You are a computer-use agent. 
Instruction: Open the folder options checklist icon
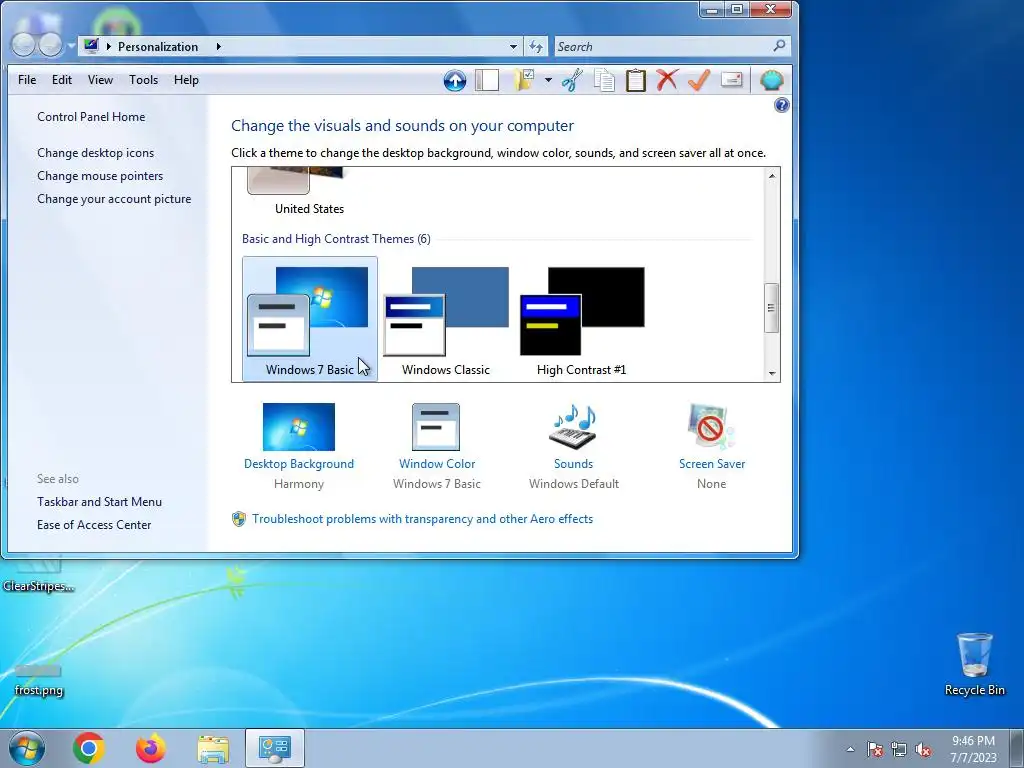524,80
